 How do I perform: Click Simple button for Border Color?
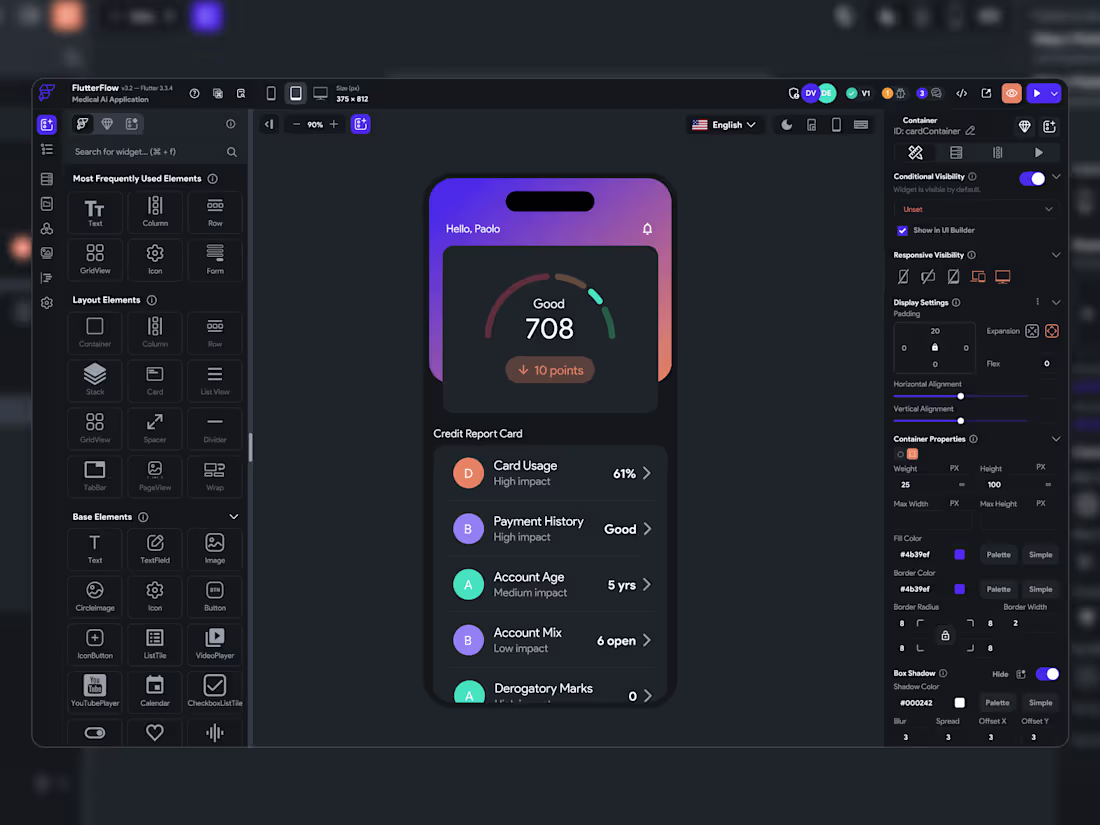(1040, 590)
